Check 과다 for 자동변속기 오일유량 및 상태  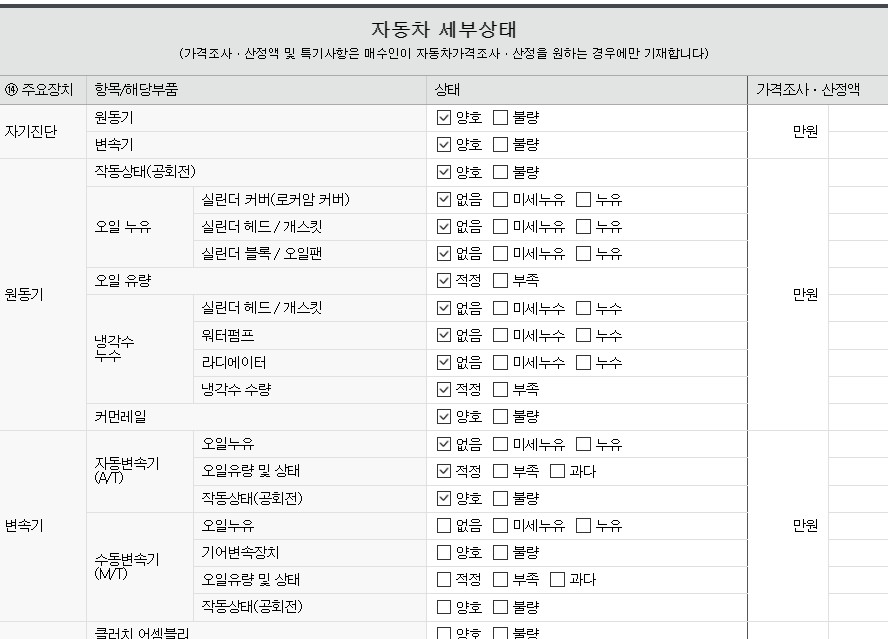(x=557, y=471)
